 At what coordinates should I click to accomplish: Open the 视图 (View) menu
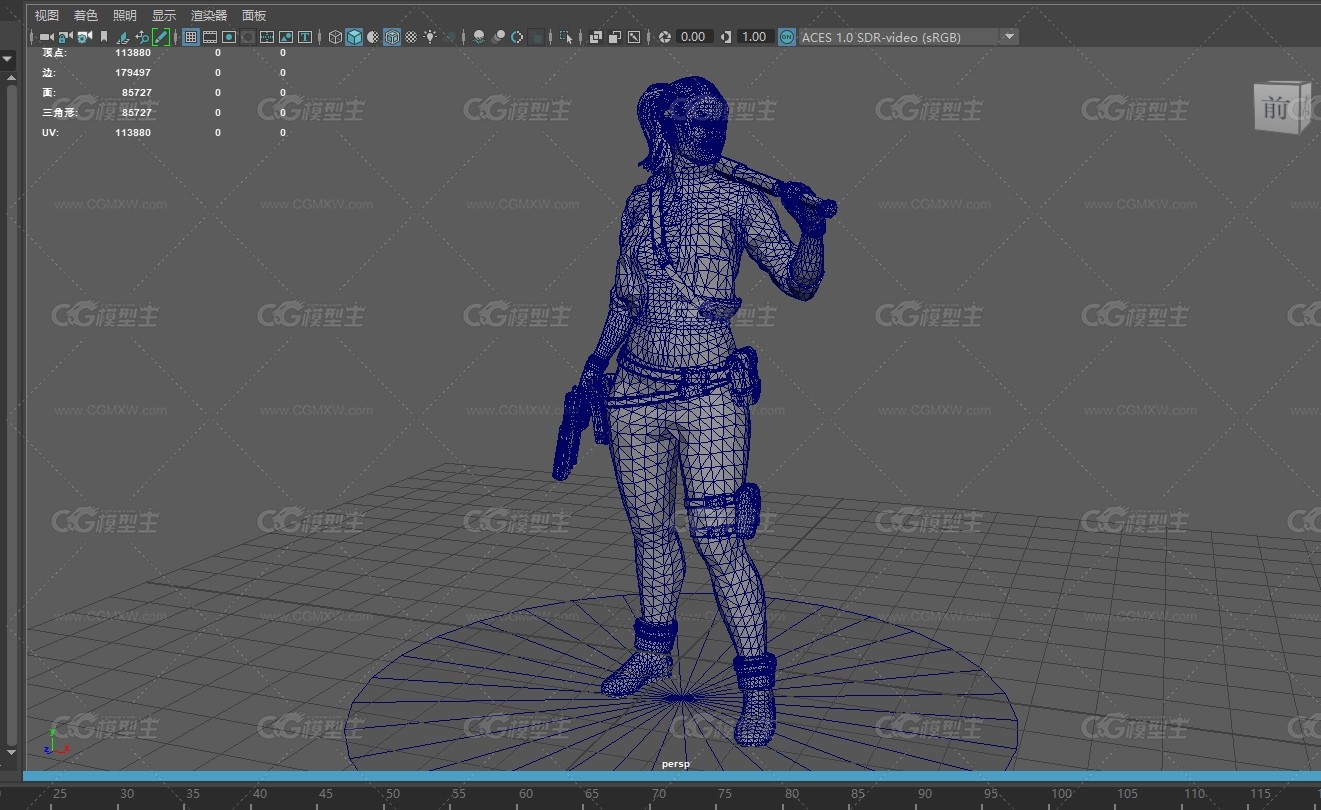tap(47, 15)
